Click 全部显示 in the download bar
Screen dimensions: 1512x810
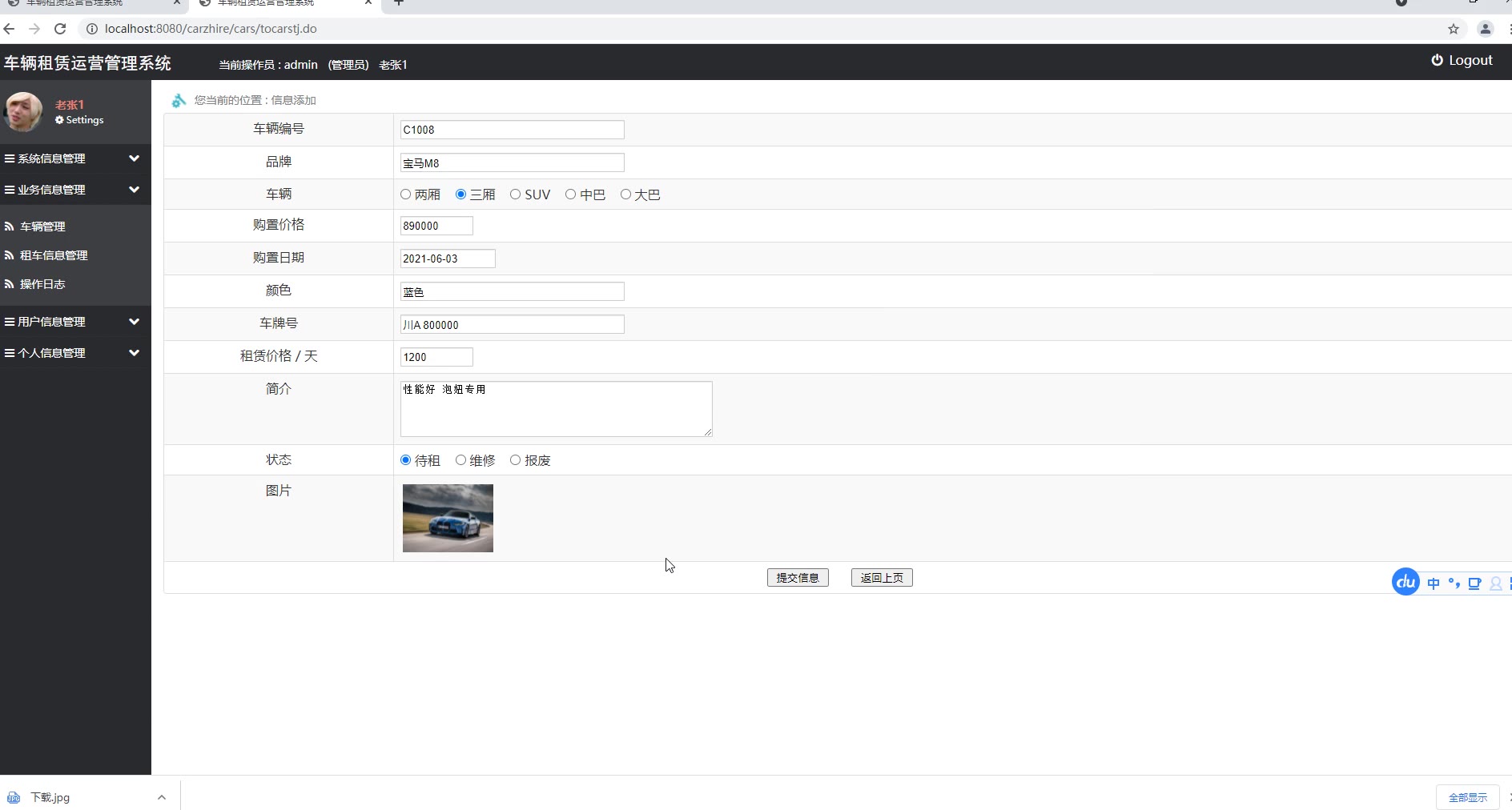[1467, 797]
